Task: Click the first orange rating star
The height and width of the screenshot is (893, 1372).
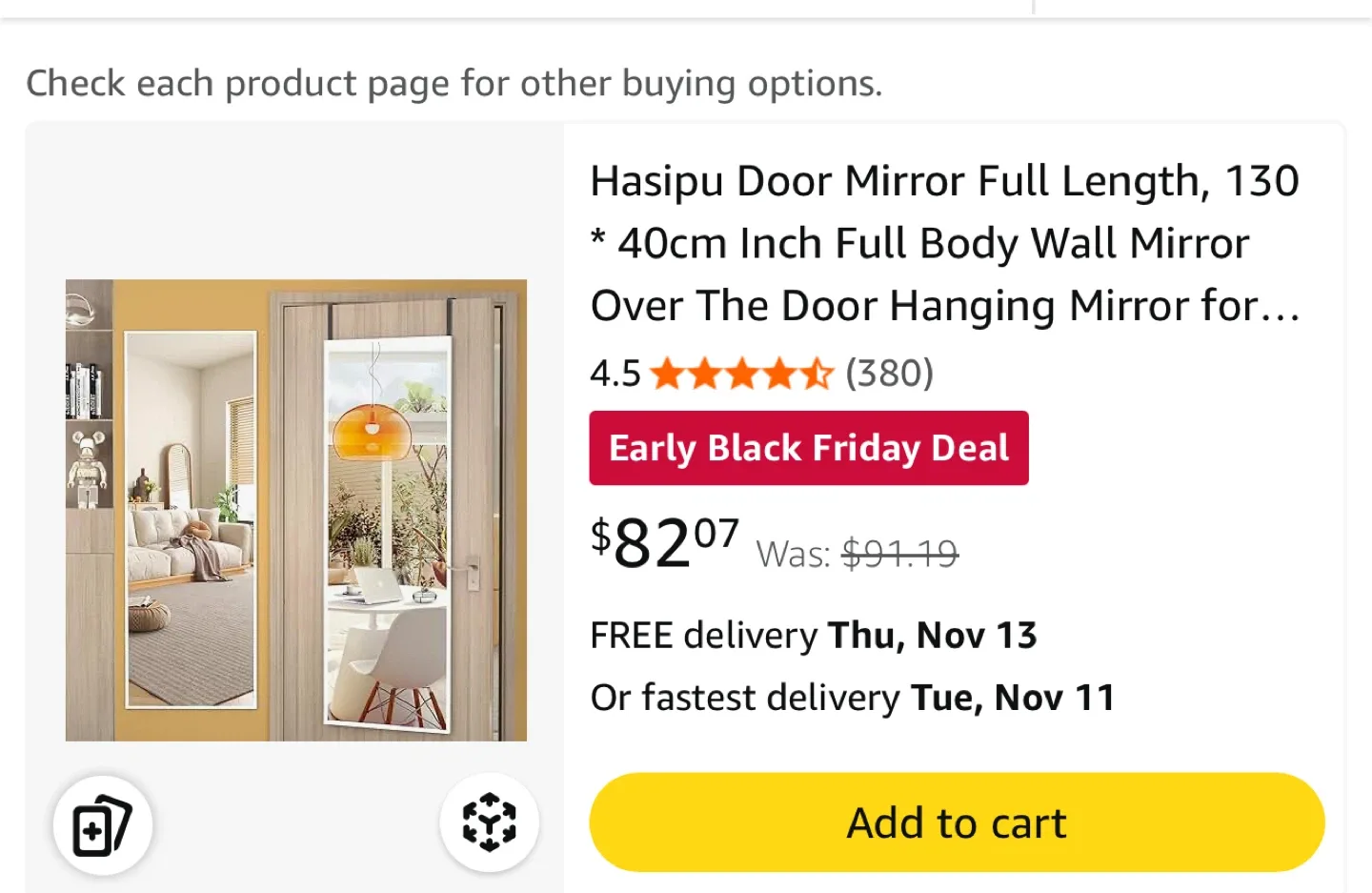Action: (x=669, y=374)
